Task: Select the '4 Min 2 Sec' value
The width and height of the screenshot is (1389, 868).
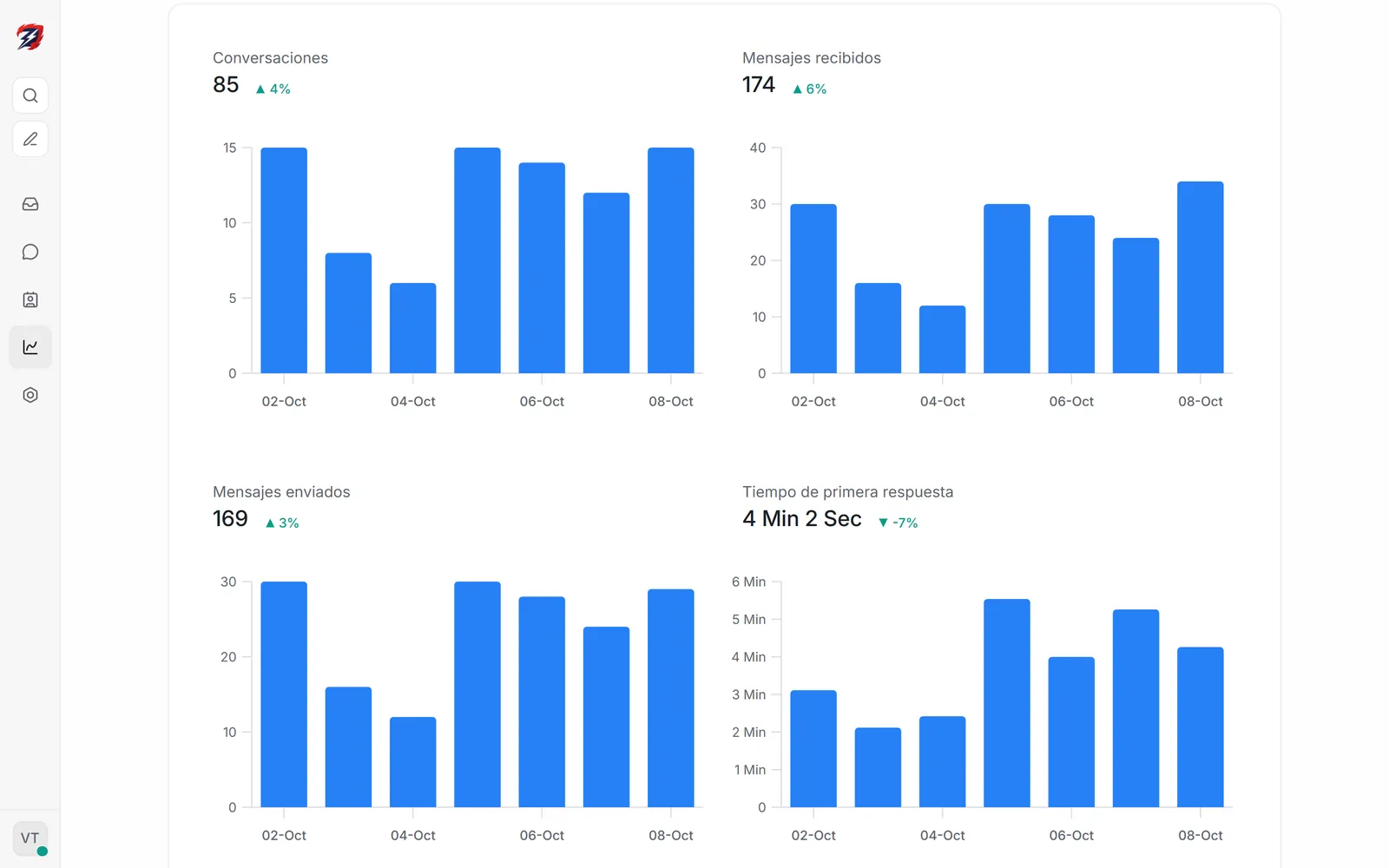Action: coord(802,519)
